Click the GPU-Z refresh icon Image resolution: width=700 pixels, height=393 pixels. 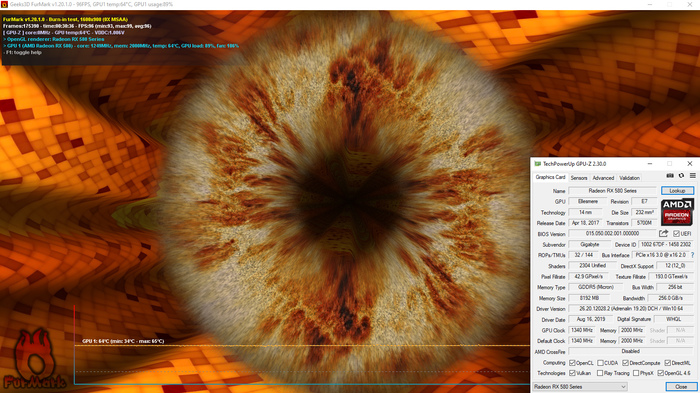(681, 176)
